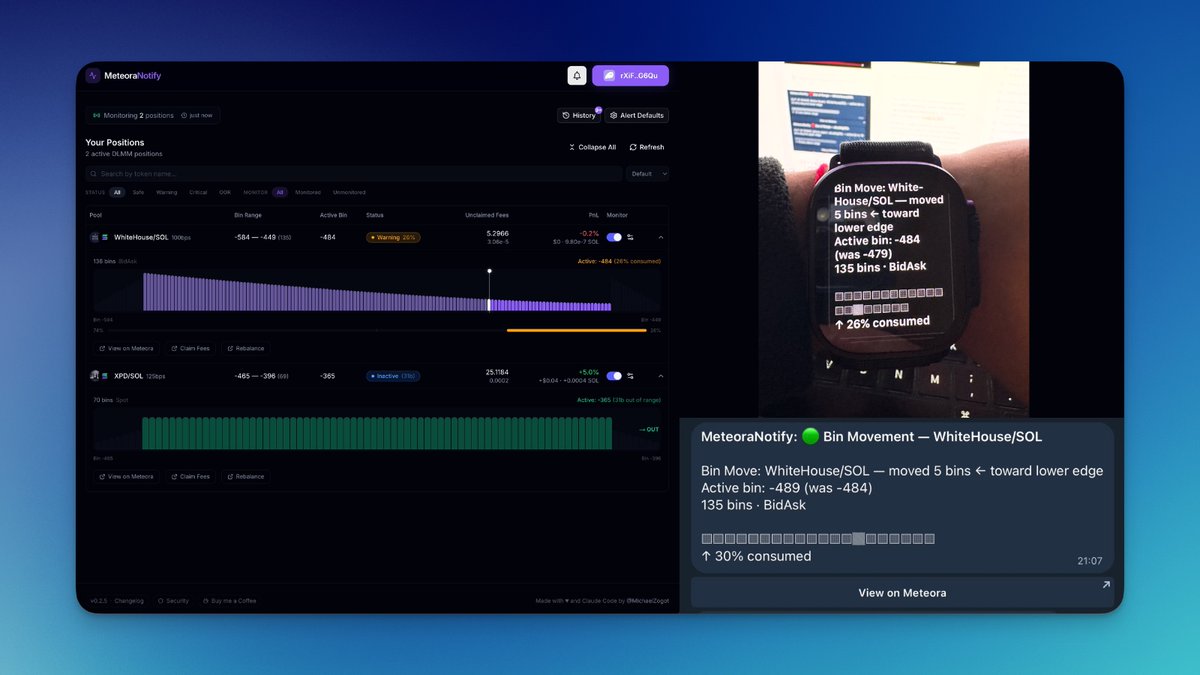Open the Security footer link
The image size is (1200, 675).
point(173,601)
